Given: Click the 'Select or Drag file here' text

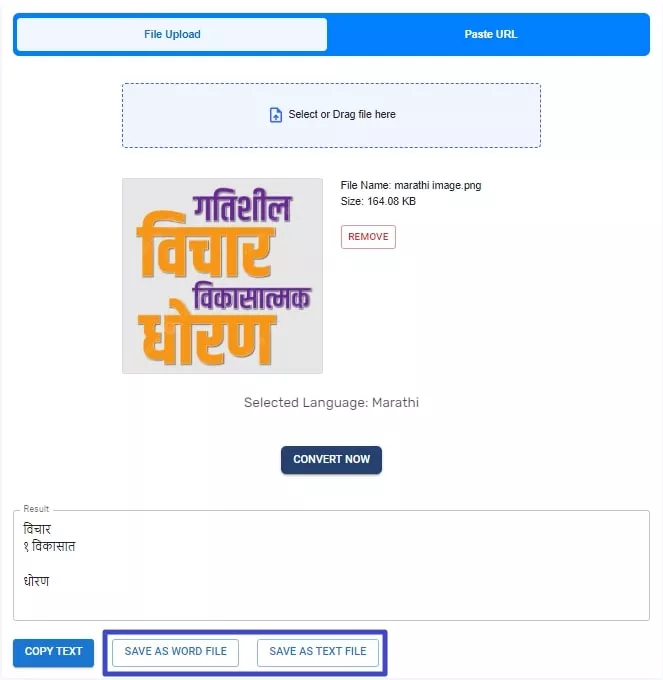Looking at the screenshot, I should (x=342, y=115).
